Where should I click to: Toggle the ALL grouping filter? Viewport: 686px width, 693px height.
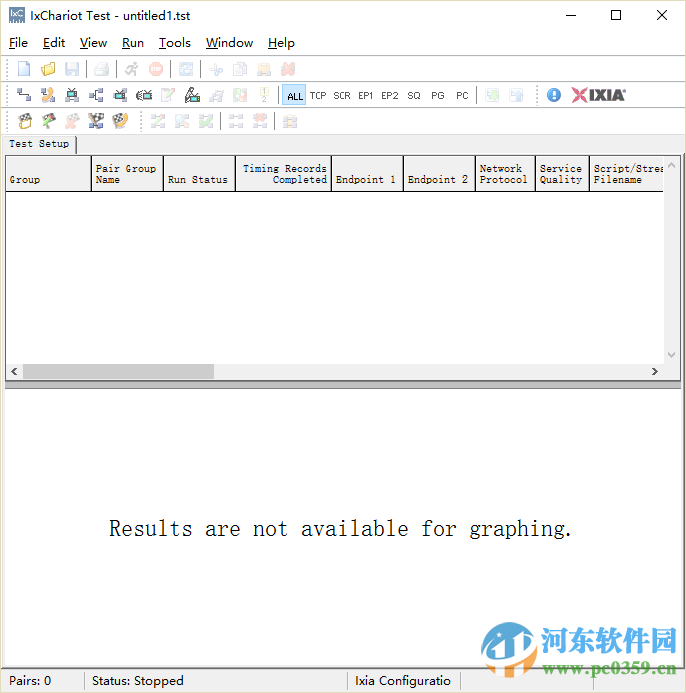[x=294, y=95]
